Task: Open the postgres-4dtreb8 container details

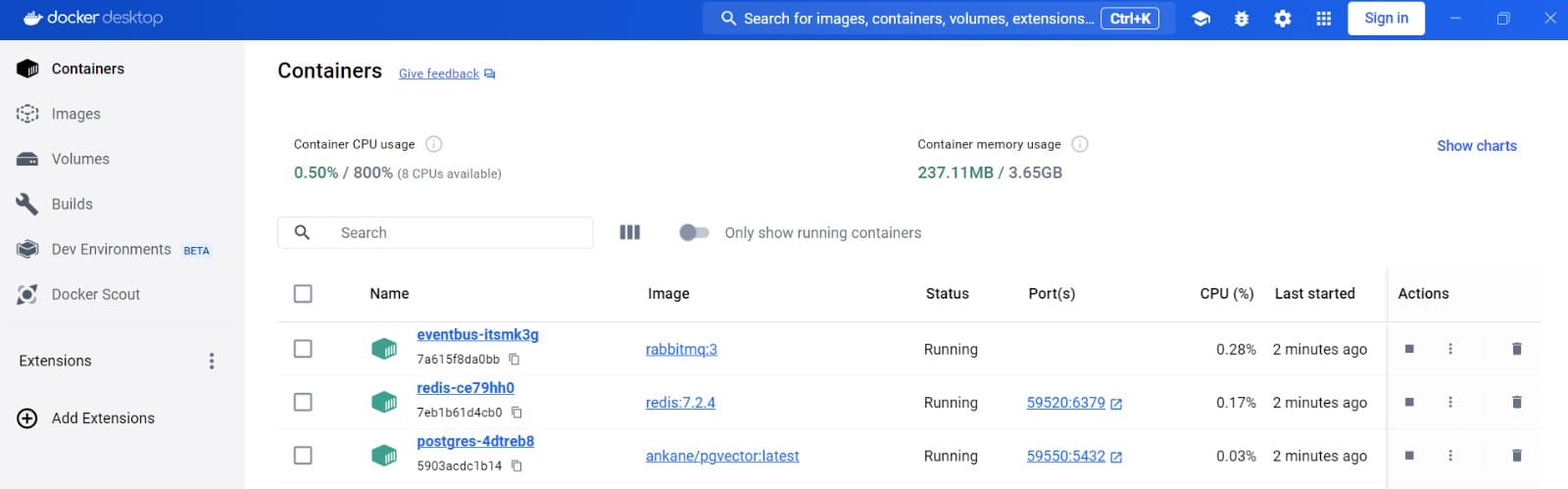Action: (475, 441)
